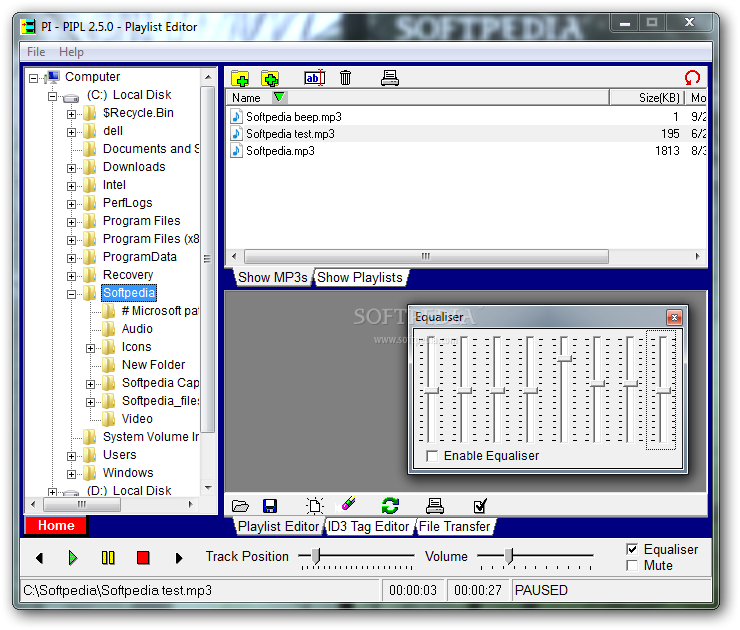
Task: Tick the Enable Equaliser checkbox
Action: pos(432,456)
